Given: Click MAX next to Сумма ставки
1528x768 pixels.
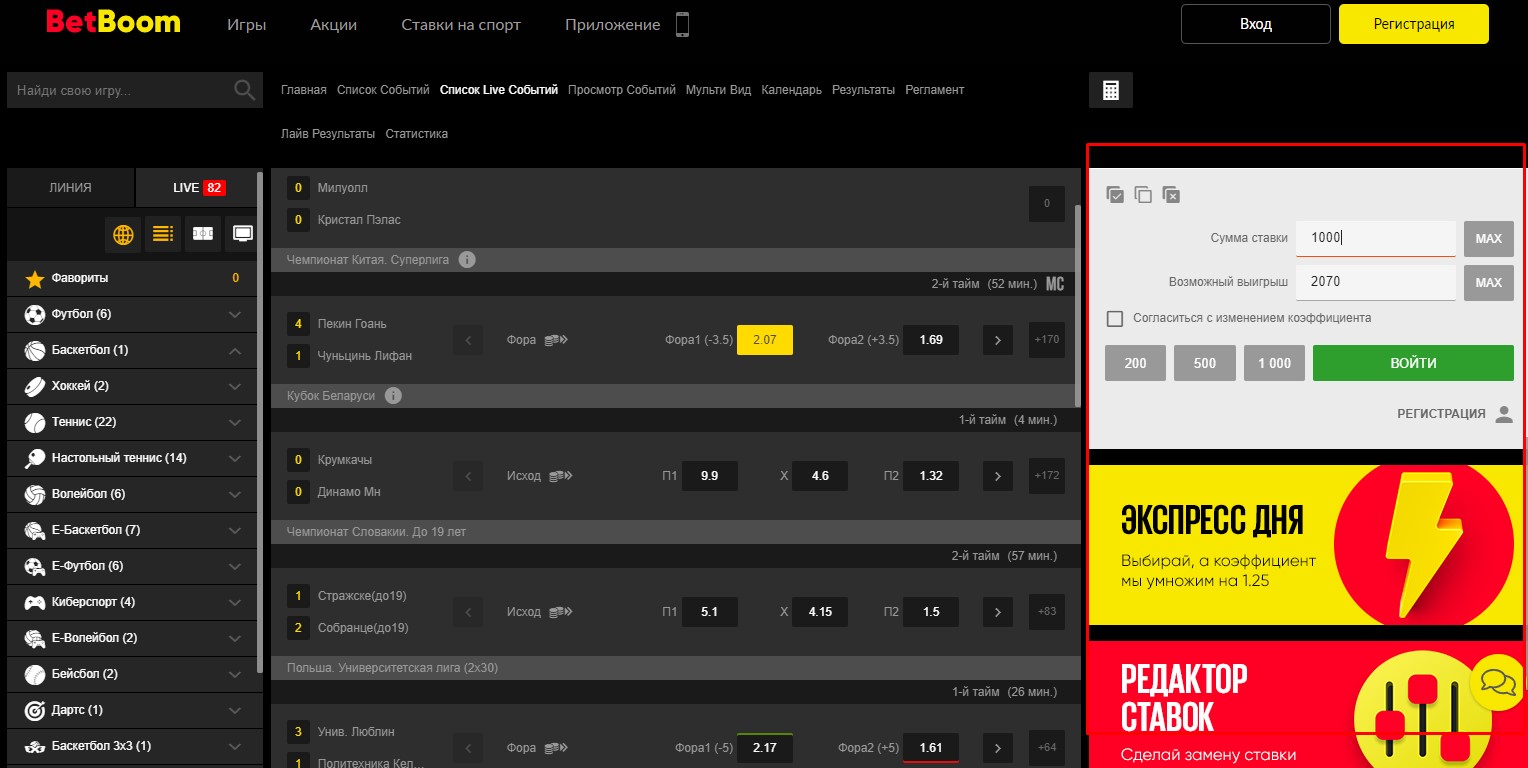Looking at the screenshot, I should pyautogui.click(x=1489, y=239).
